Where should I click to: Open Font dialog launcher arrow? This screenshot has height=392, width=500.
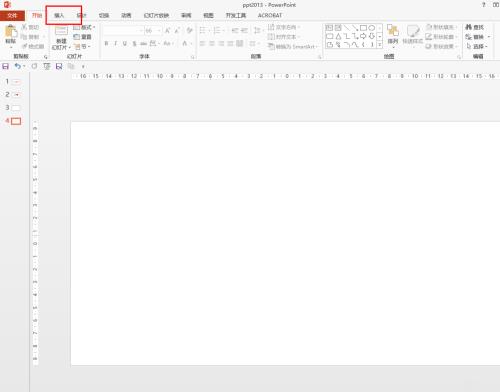pos(192,57)
